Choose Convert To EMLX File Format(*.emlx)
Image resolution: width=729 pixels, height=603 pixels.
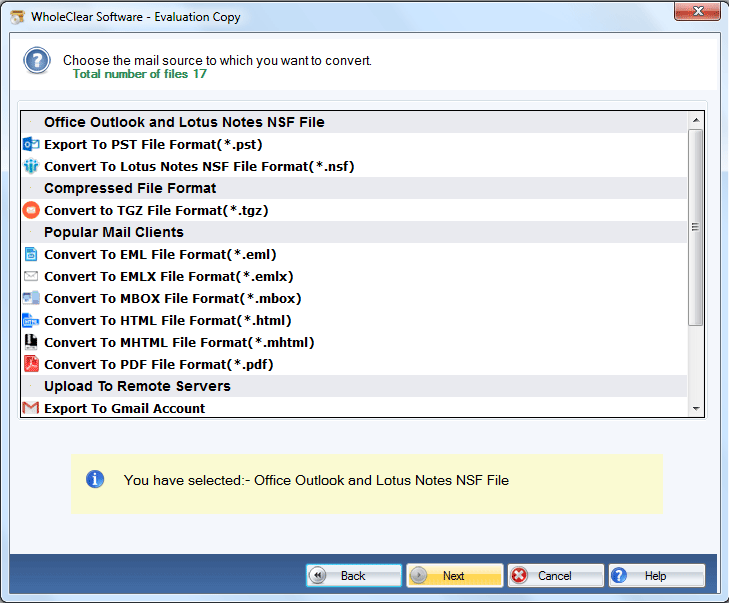pyautogui.click(x=354, y=276)
